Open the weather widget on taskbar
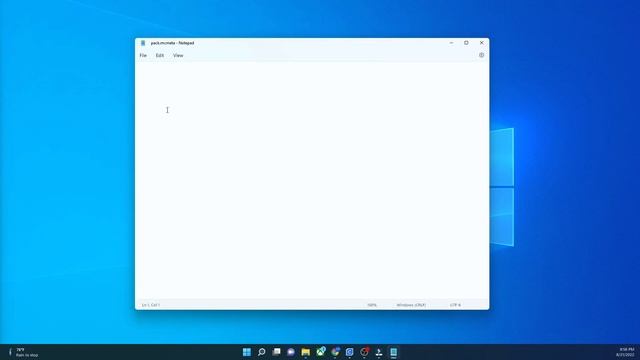Screen dimensions: 640x360 coord(23,352)
